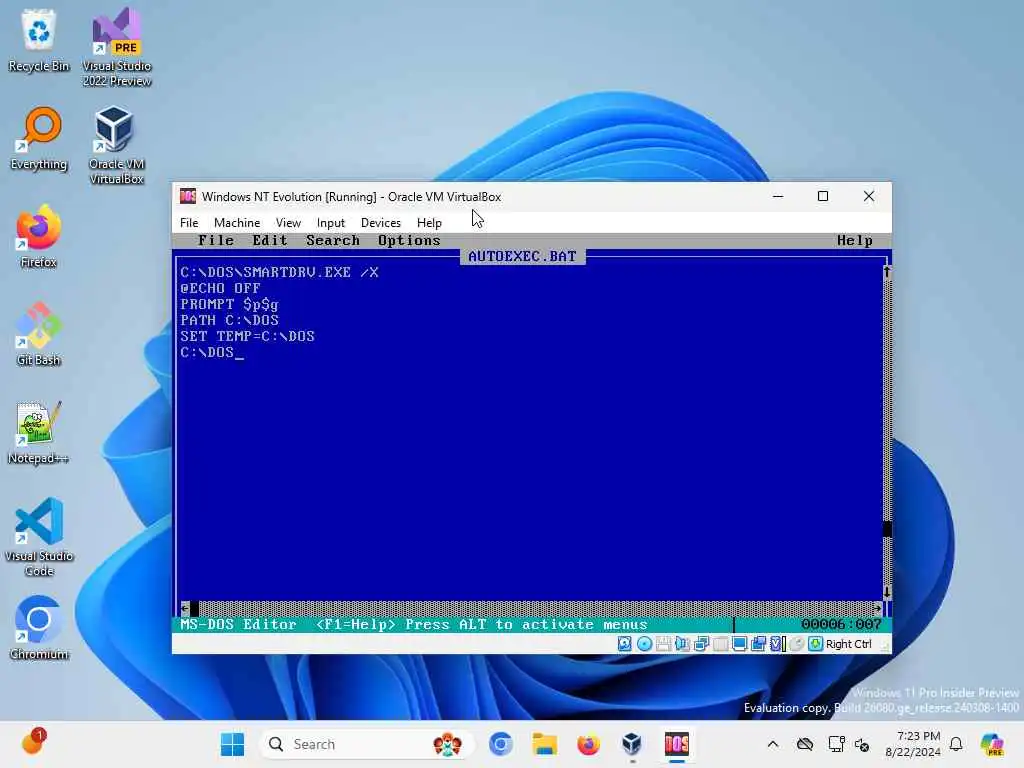The height and width of the screenshot is (768, 1024).
Task: Select the Chromium desktop shortcut
Action: coord(39,628)
